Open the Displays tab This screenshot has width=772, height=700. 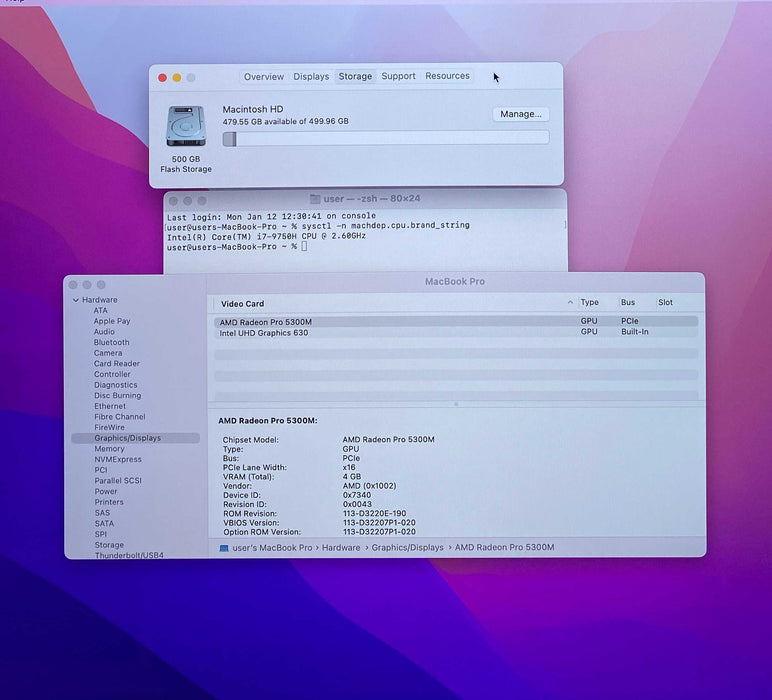(x=311, y=77)
